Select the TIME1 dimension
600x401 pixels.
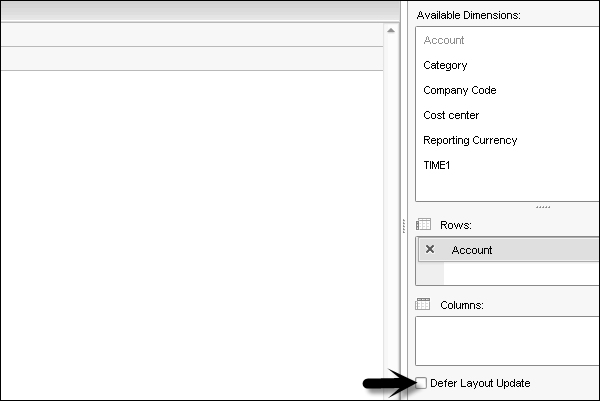click(437, 165)
